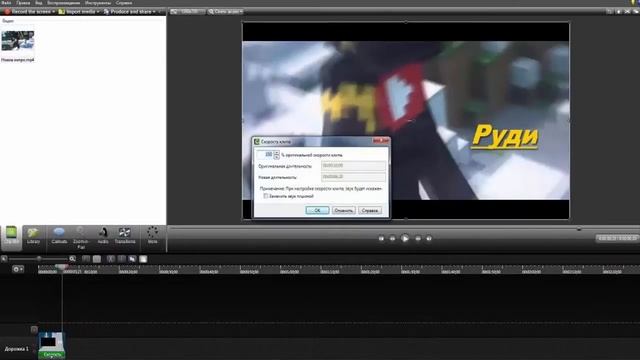Open the Record the screen dropdown arrow

tap(54, 12)
